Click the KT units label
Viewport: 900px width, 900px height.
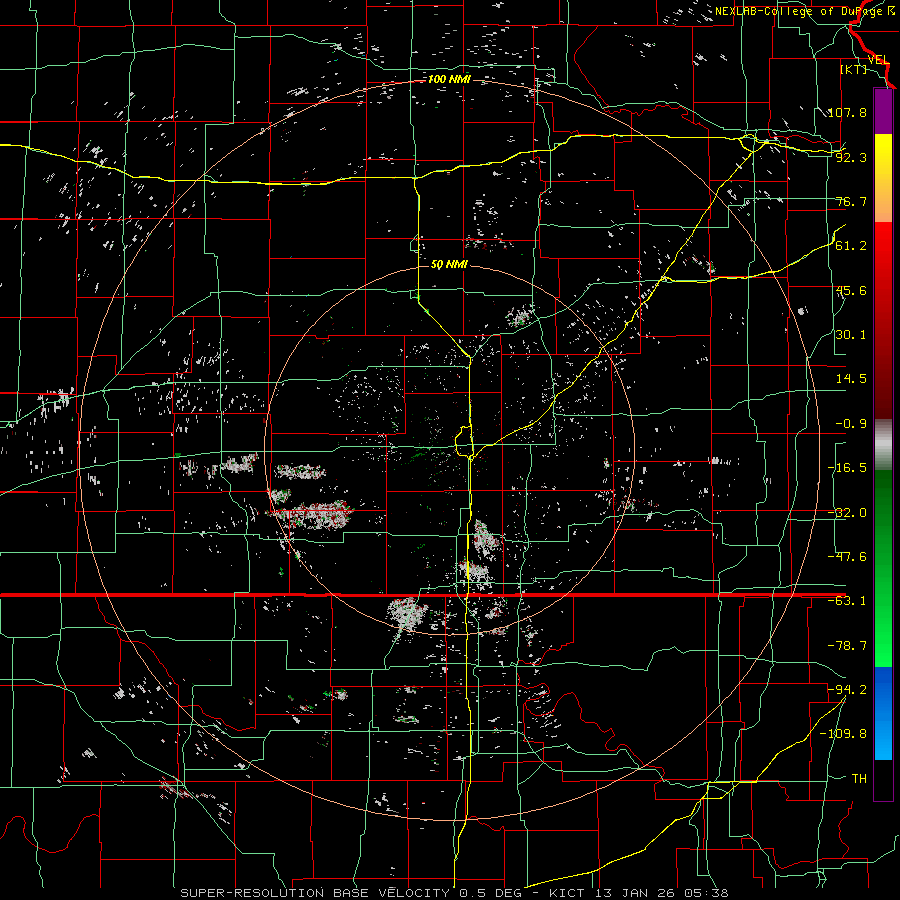point(854,69)
